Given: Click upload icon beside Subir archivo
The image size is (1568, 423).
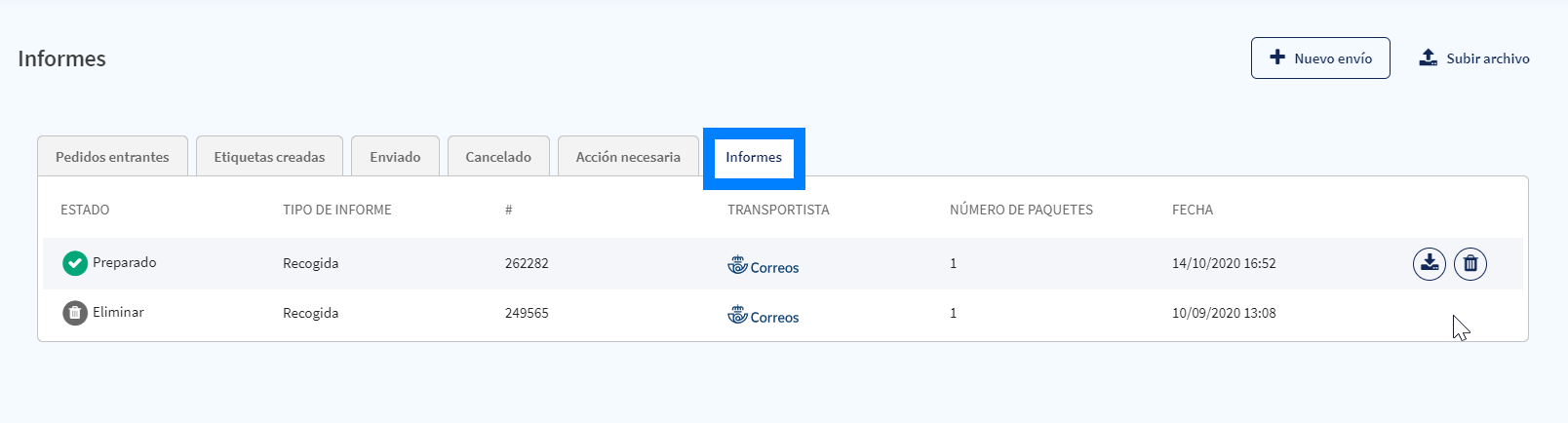Looking at the screenshot, I should (x=1428, y=58).
